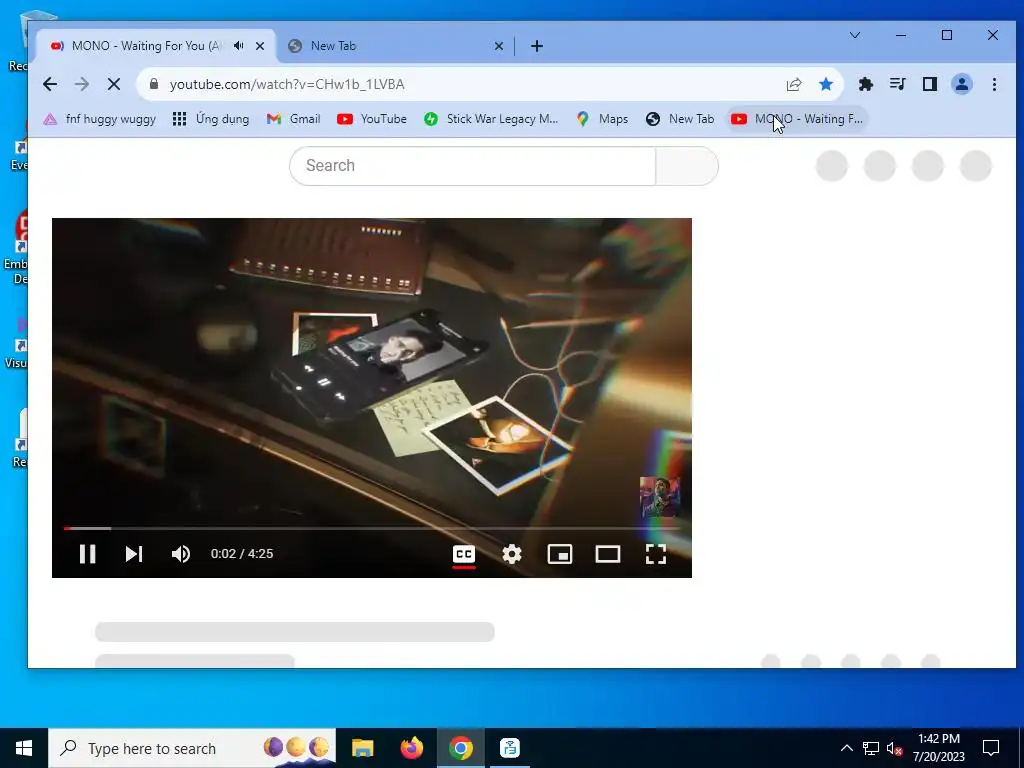Switch to theater mode
Screen dimensions: 1024x768
click(607, 554)
